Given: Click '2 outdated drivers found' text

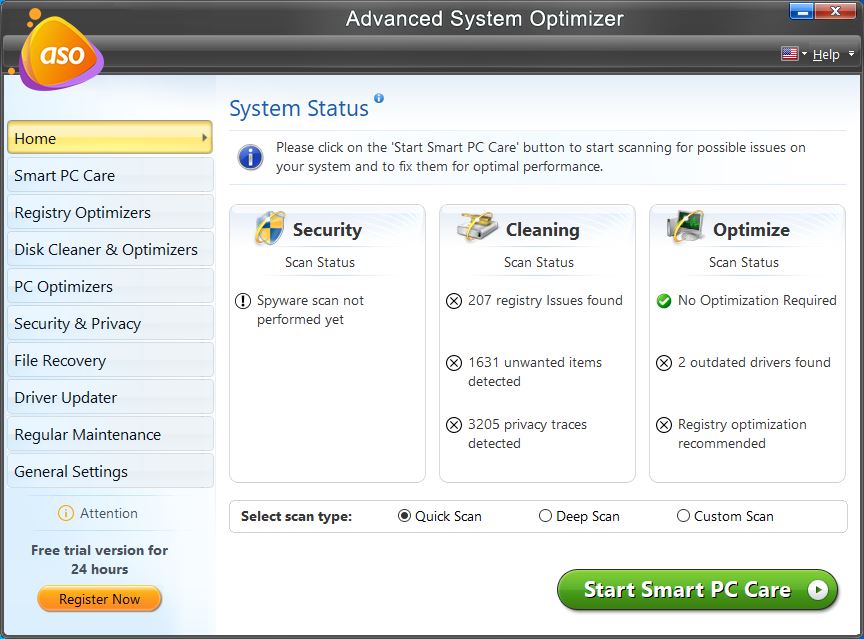Looking at the screenshot, I should point(754,362).
